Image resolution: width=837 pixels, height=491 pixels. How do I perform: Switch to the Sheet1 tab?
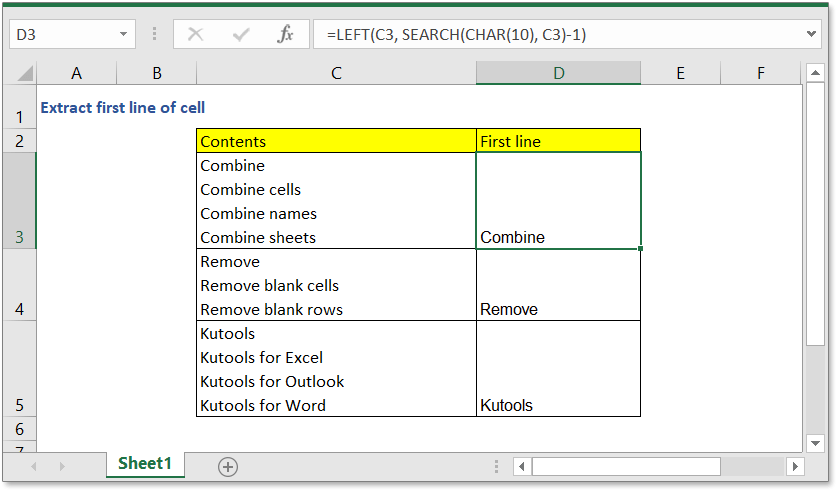(145, 464)
